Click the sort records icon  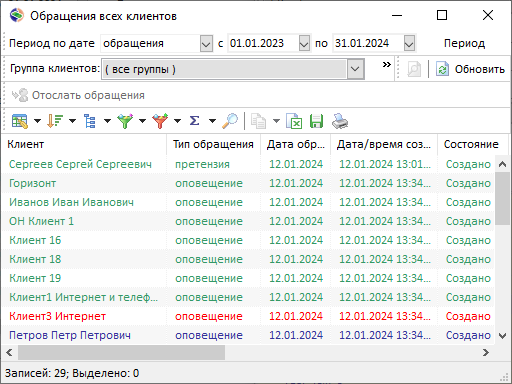pos(55,121)
